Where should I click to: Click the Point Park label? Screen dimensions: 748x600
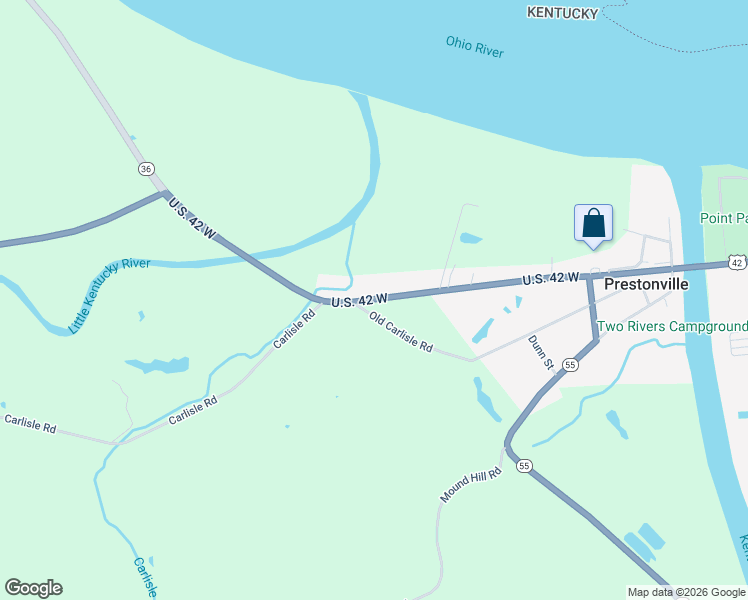click(x=724, y=218)
